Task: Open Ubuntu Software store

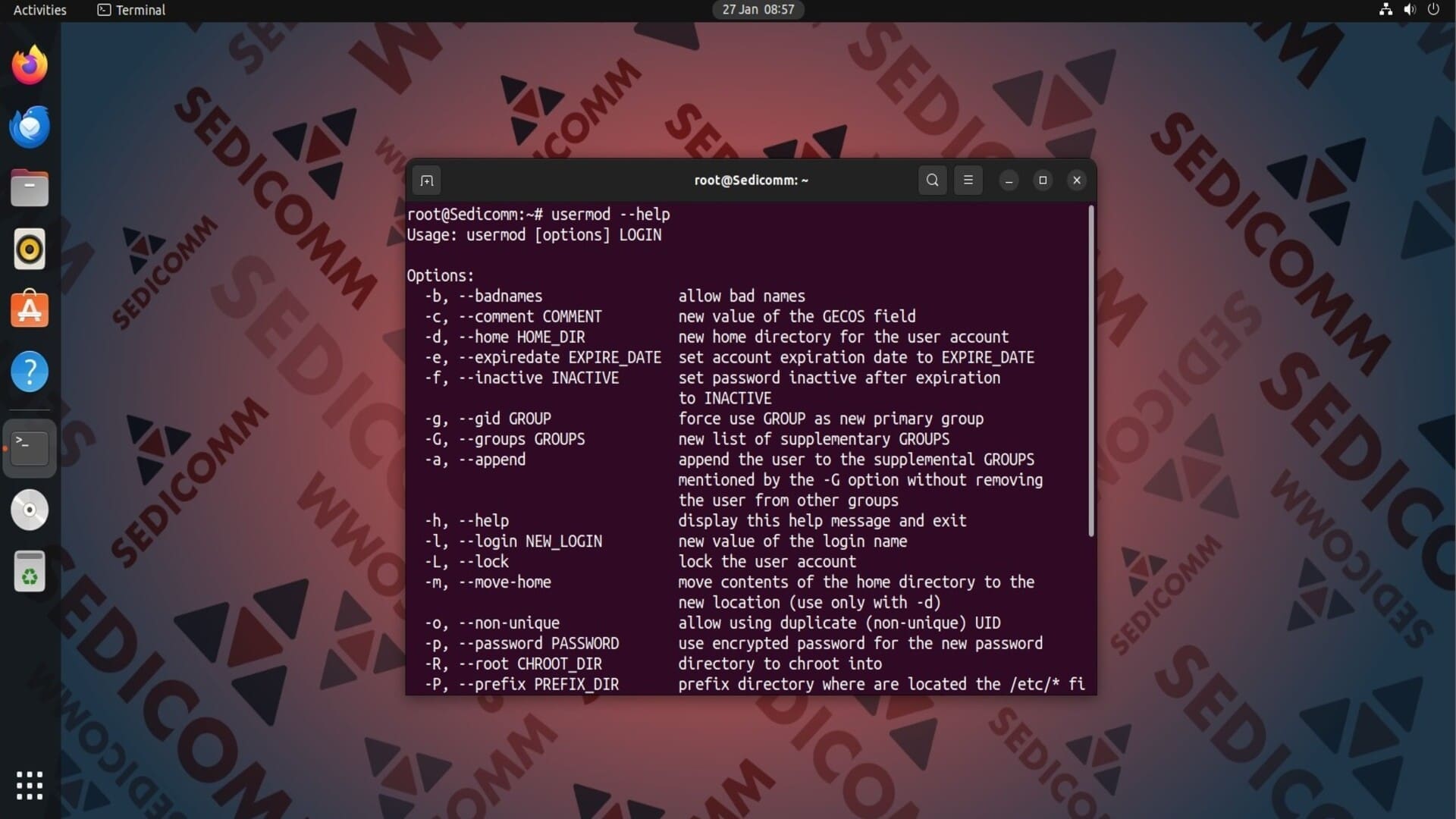Action: (30, 310)
